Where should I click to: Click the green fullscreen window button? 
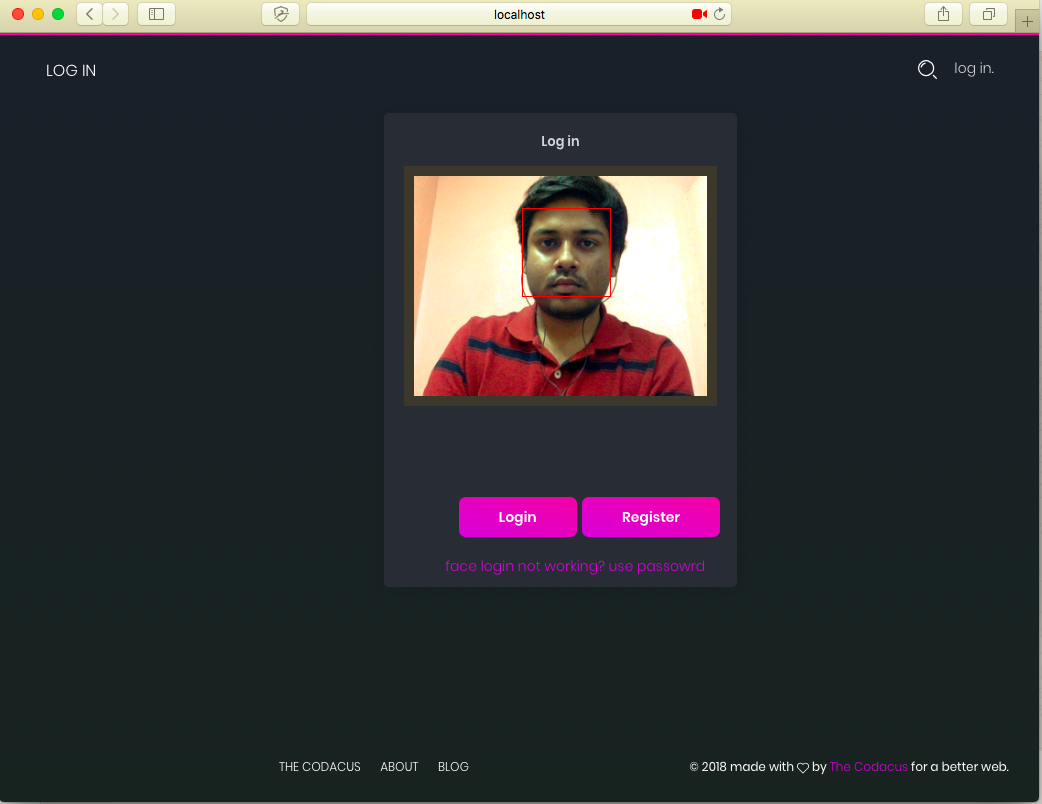(58, 14)
